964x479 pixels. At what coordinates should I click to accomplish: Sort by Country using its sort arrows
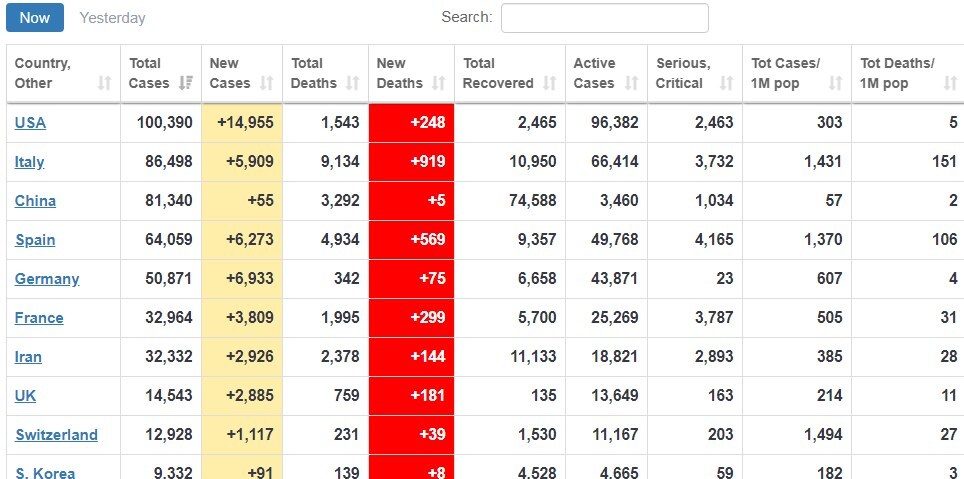(x=104, y=83)
